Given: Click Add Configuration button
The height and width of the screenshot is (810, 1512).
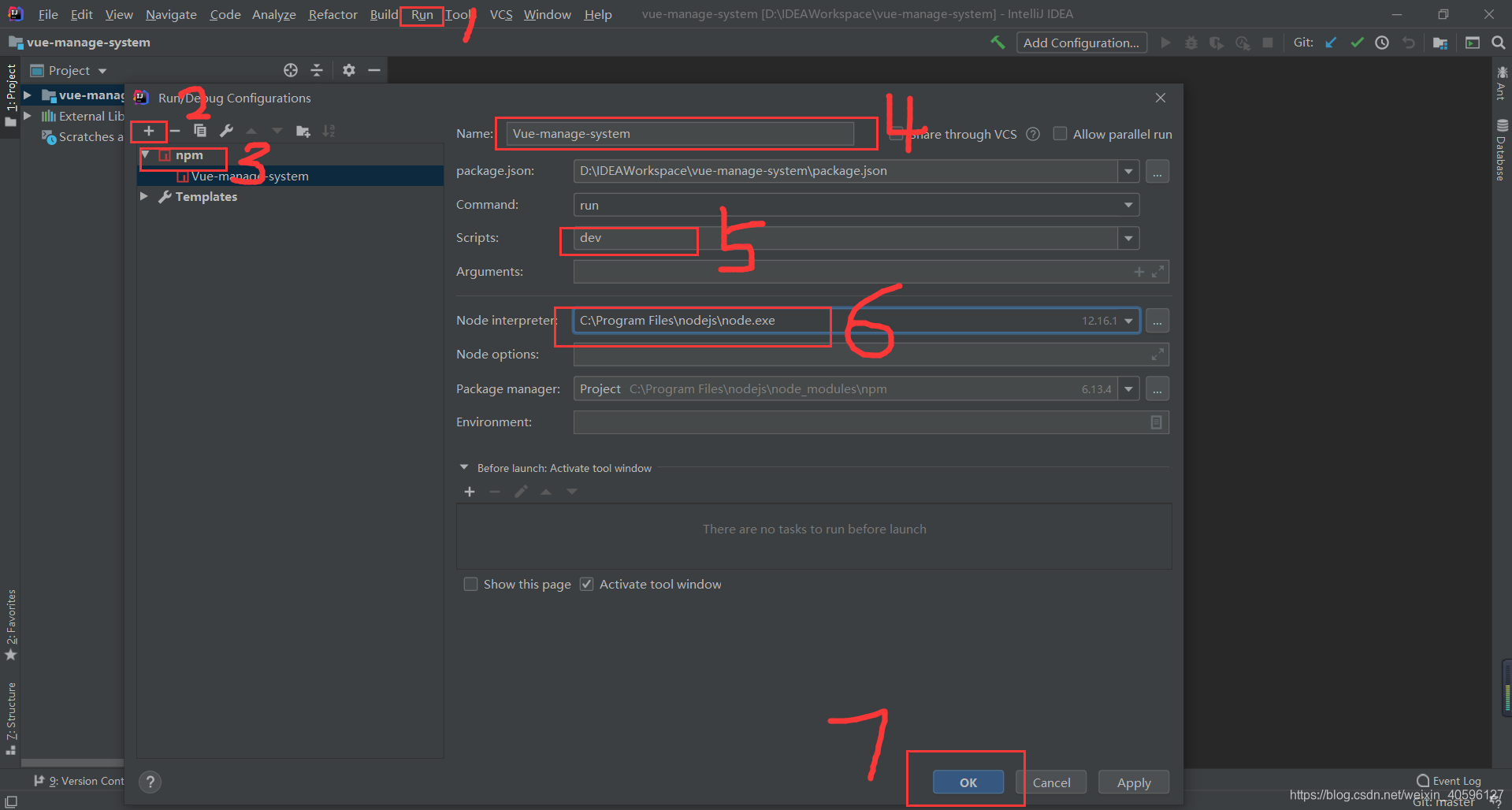Looking at the screenshot, I should click(1081, 43).
